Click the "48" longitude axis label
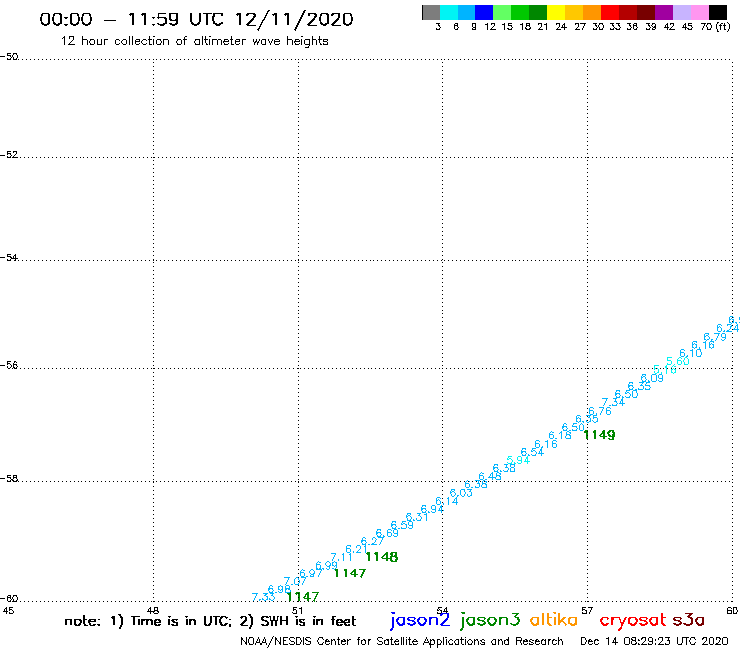740x650 pixels. coord(152,610)
